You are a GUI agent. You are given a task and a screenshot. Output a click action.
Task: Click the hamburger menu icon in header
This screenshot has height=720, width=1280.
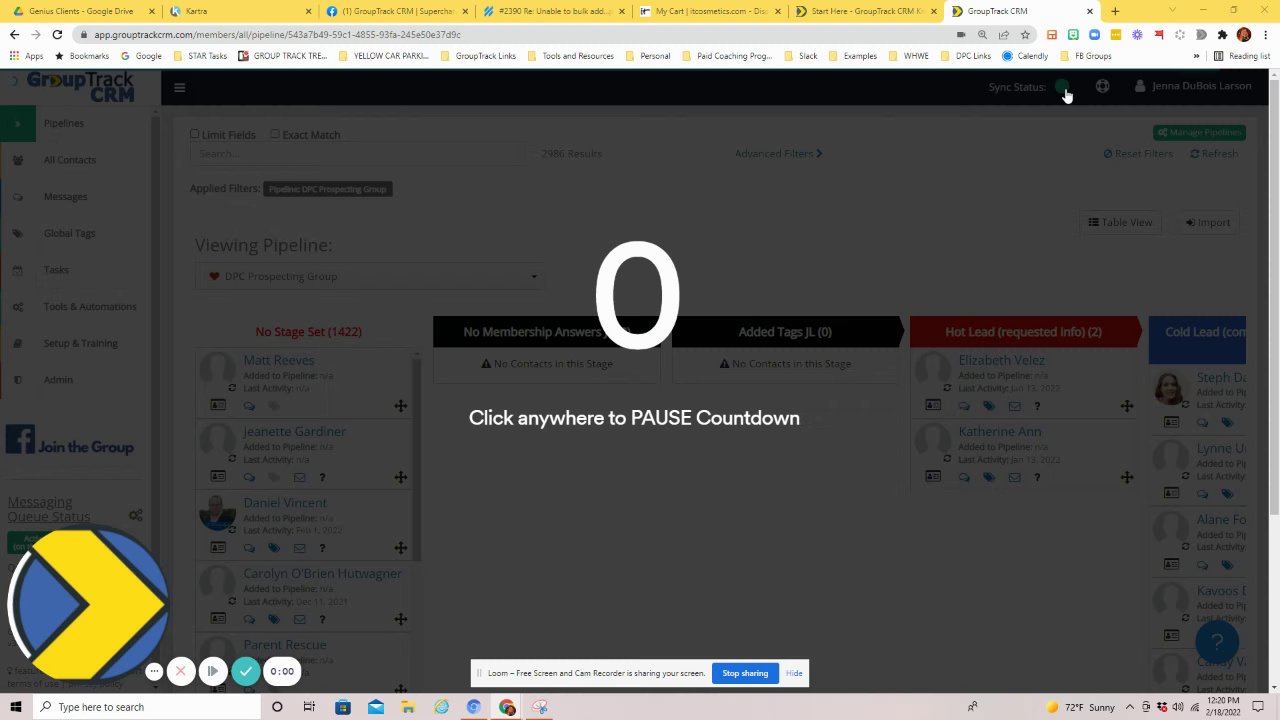[179, 87]
